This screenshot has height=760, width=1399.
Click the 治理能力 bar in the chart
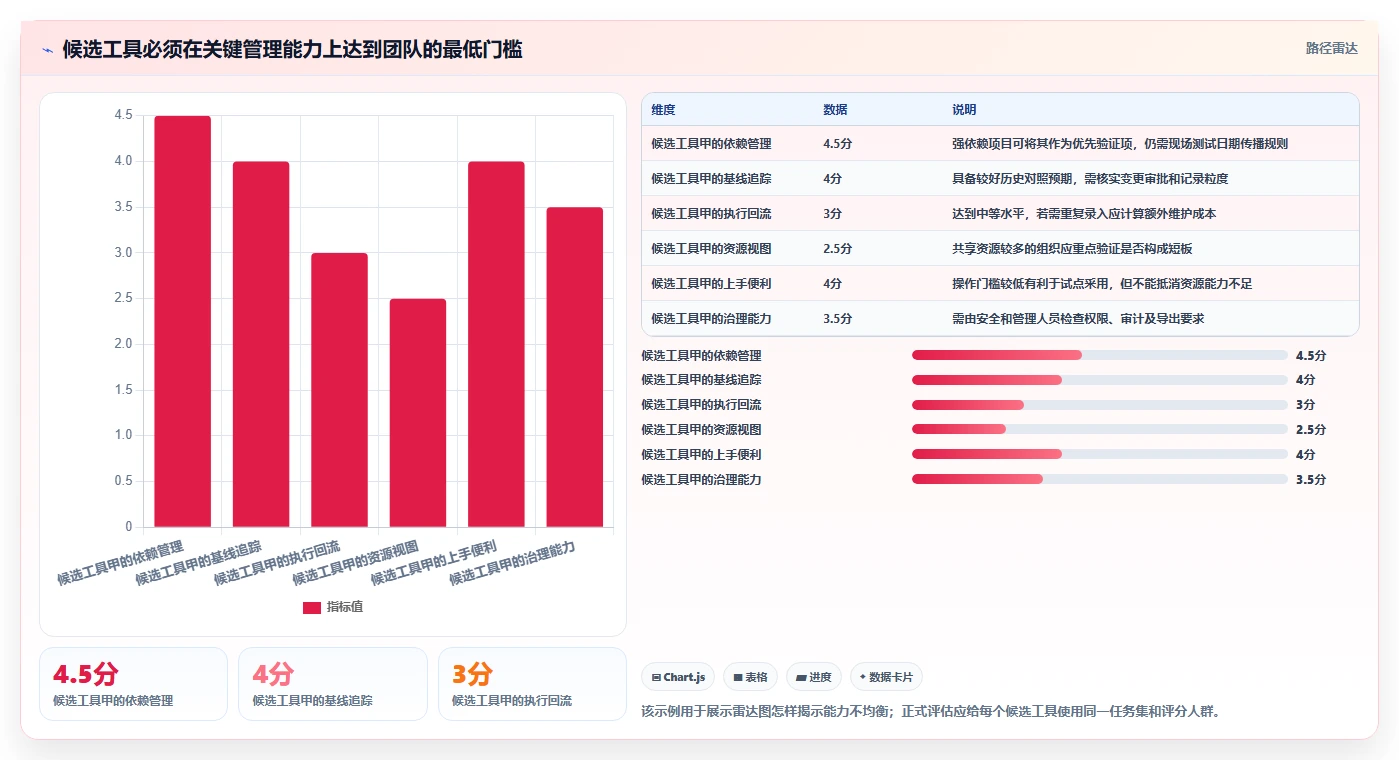point(575,367)
